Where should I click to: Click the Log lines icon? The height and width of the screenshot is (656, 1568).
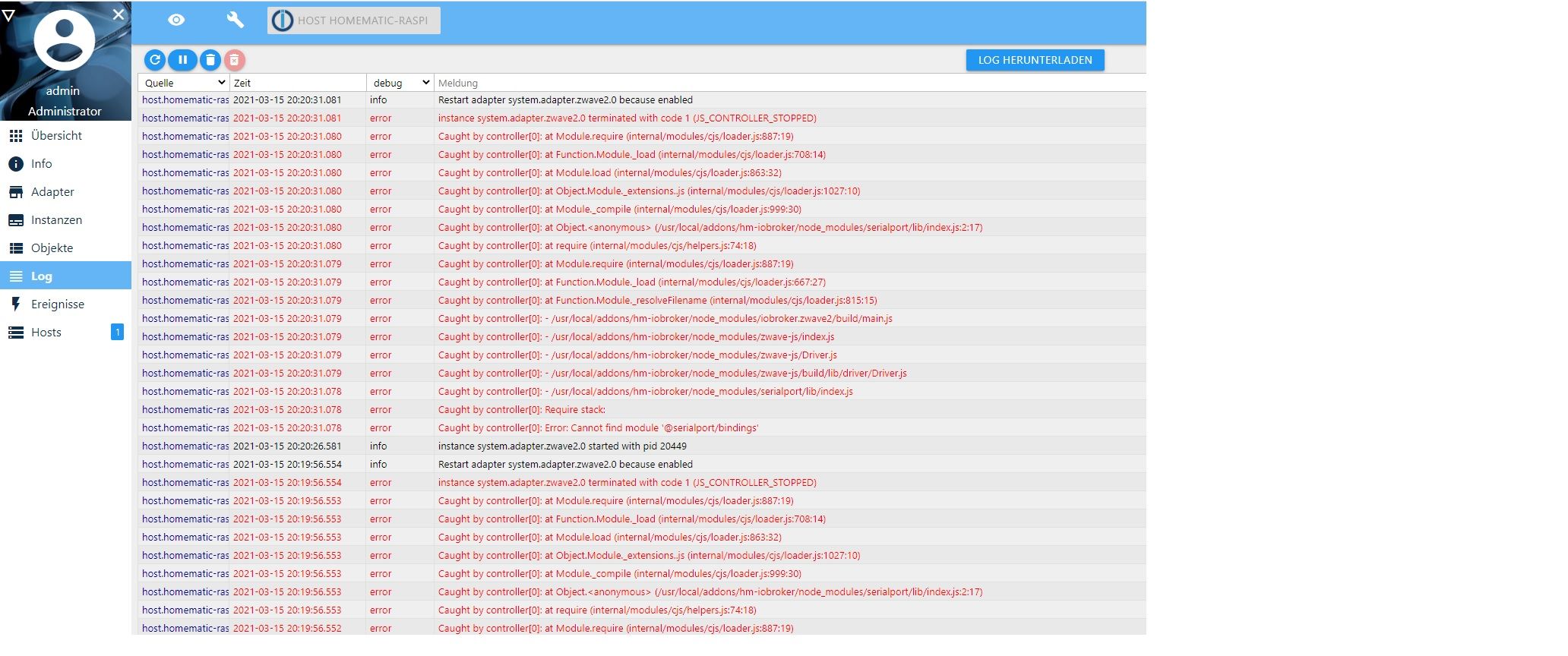tap(16, 276)
